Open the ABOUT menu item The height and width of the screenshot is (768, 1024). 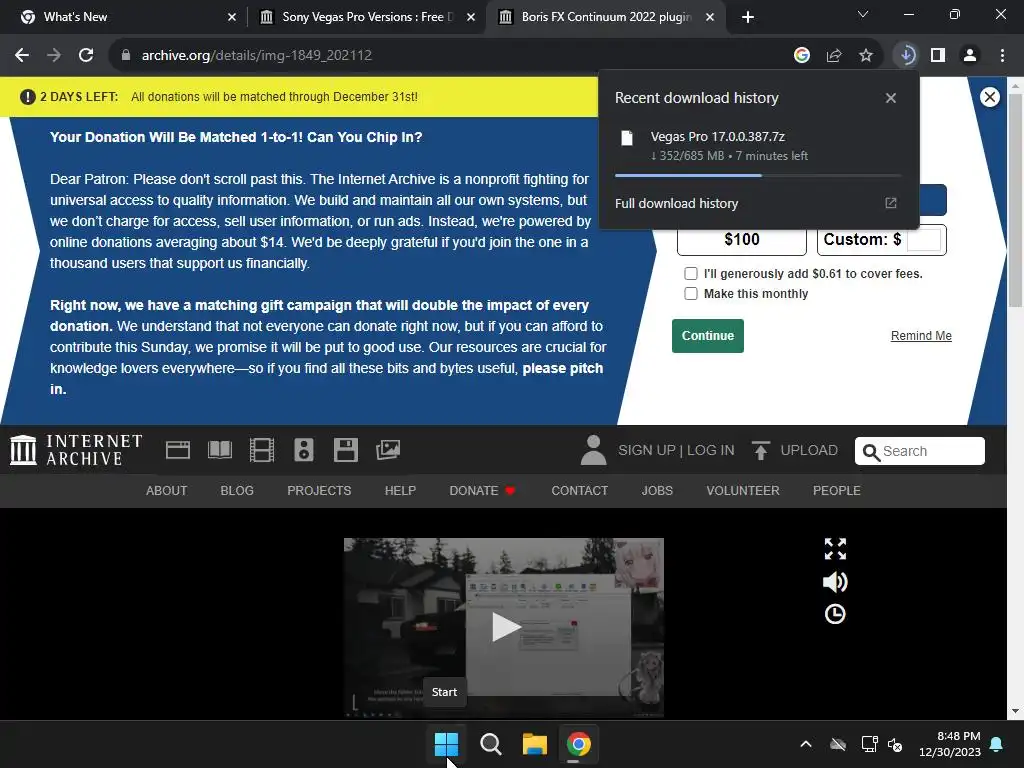(x=167, y=491)
